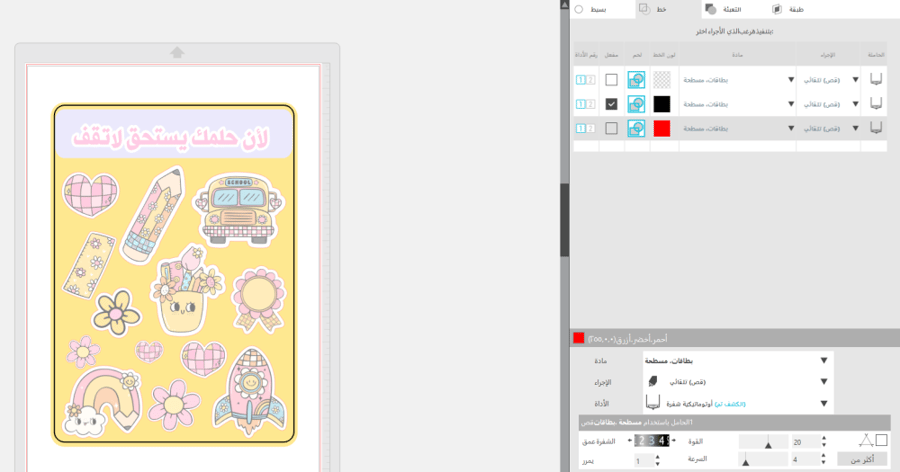This screenshot has height=472, width=900.
Task: Decrease blade depth with the left arrow
Action: [x=630, y=441]
